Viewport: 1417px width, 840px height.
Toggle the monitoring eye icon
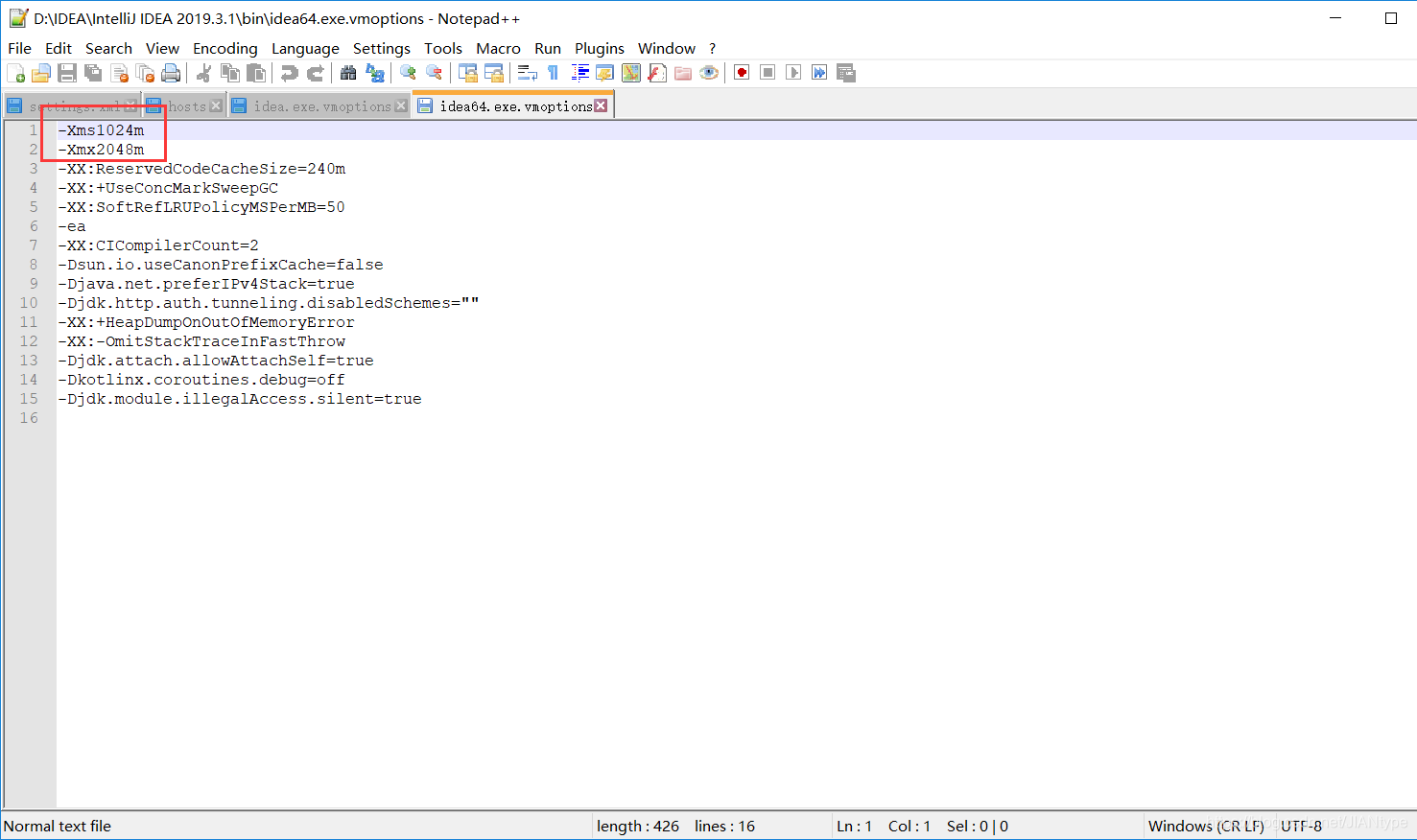point(709,73)
